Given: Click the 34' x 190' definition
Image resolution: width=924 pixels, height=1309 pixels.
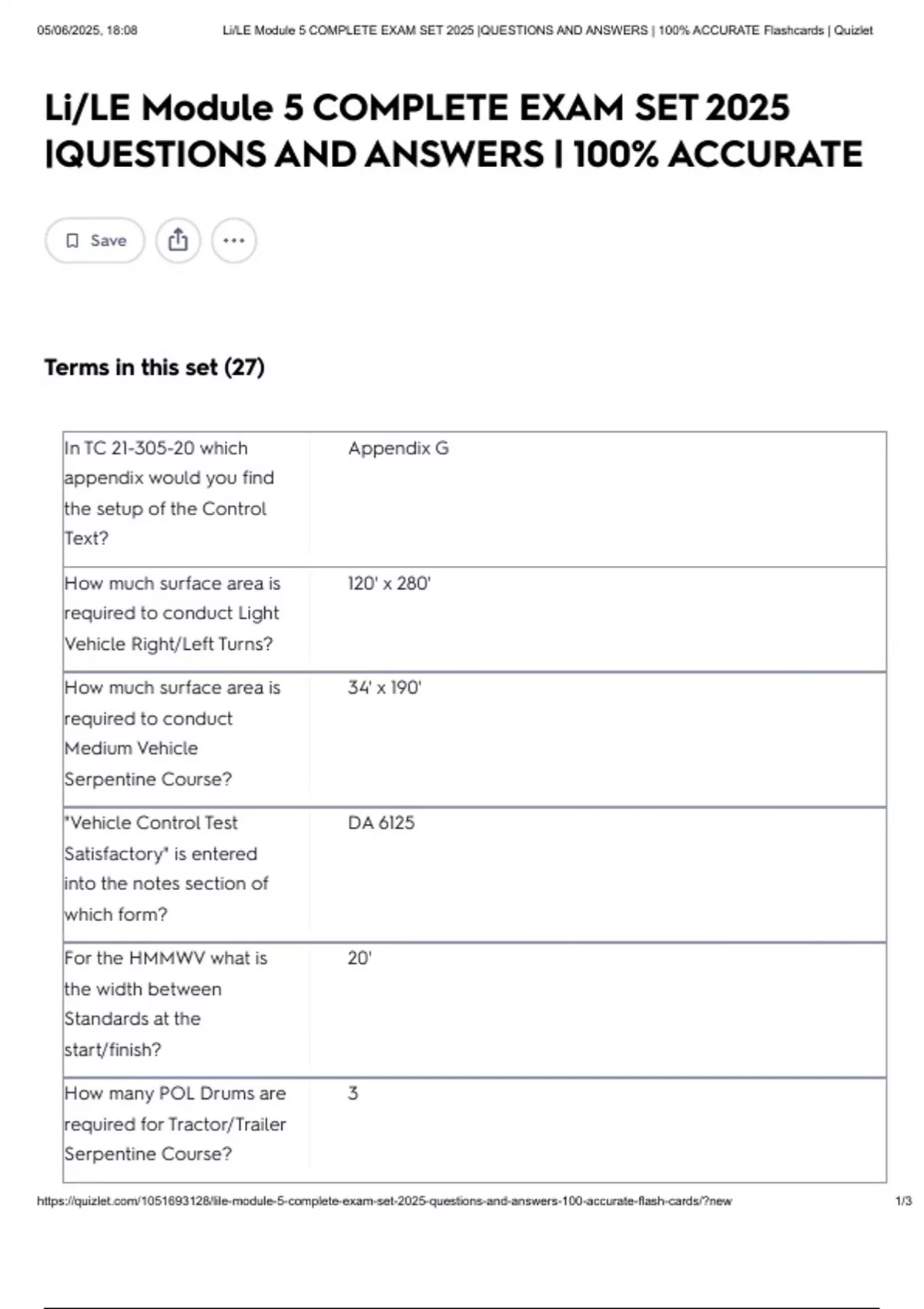Looking at the screenshot, I should 384,688.
